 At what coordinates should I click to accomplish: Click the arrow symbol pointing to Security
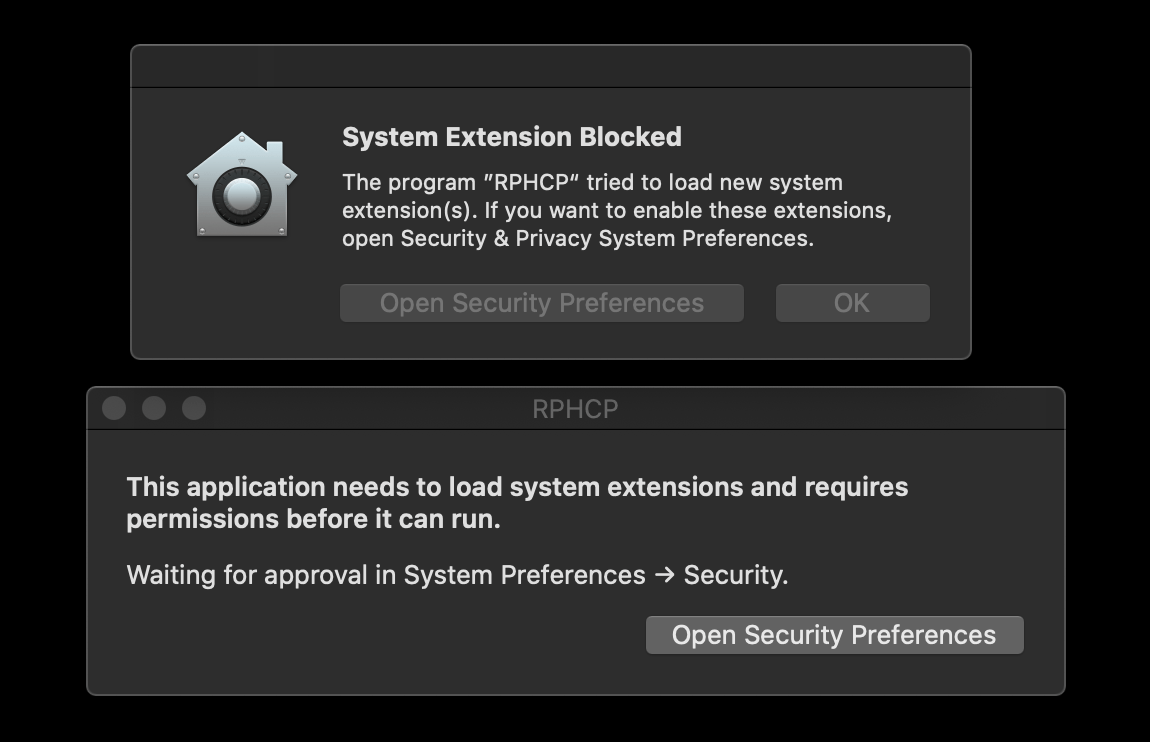coord(664,575)
